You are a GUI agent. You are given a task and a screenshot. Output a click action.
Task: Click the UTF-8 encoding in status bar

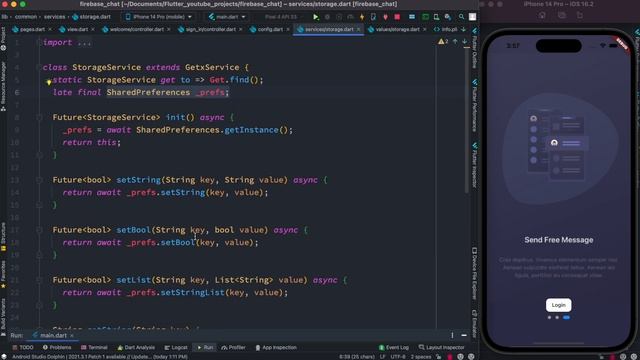tap(398, 357)
